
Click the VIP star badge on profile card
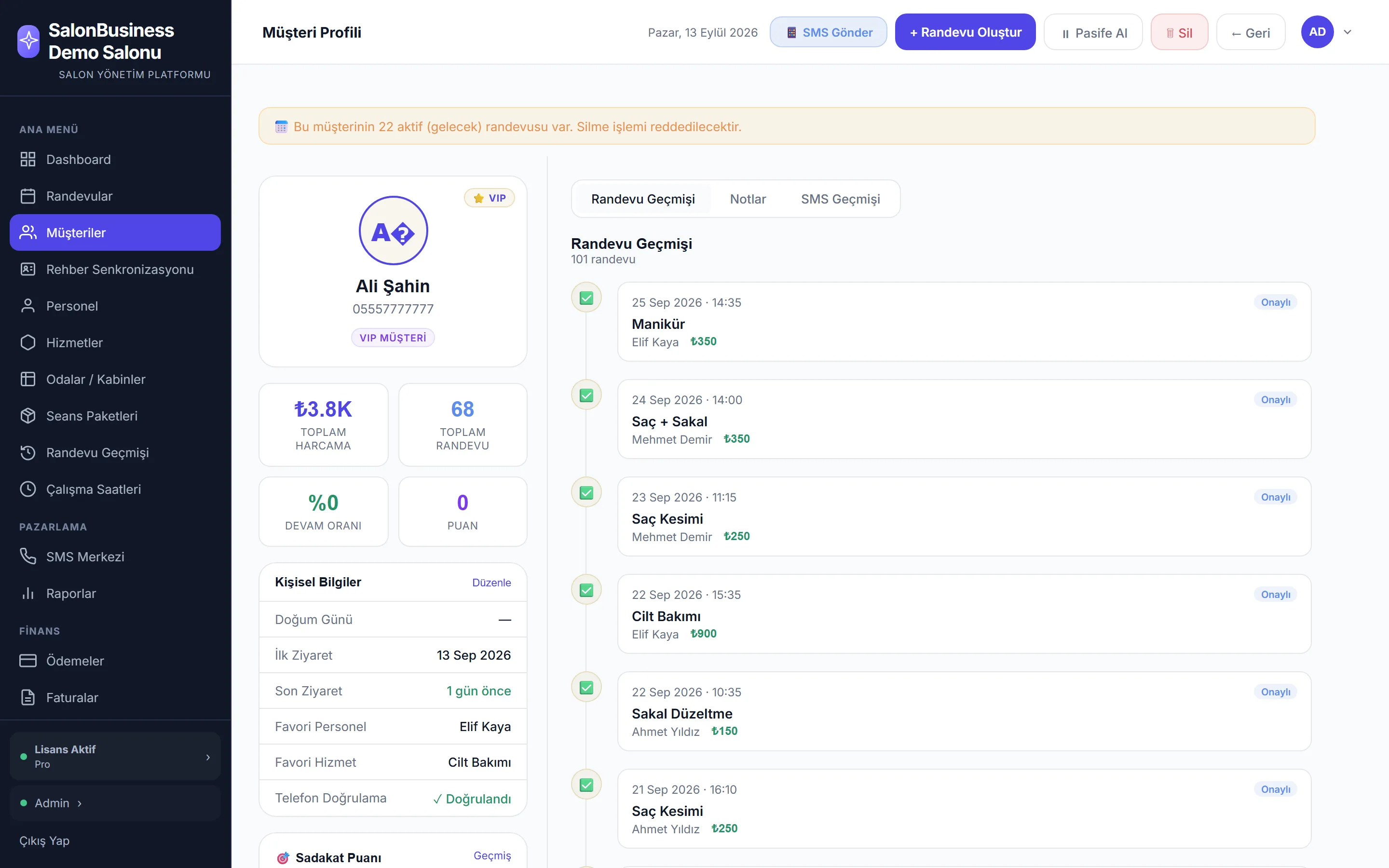click(490, 198)
